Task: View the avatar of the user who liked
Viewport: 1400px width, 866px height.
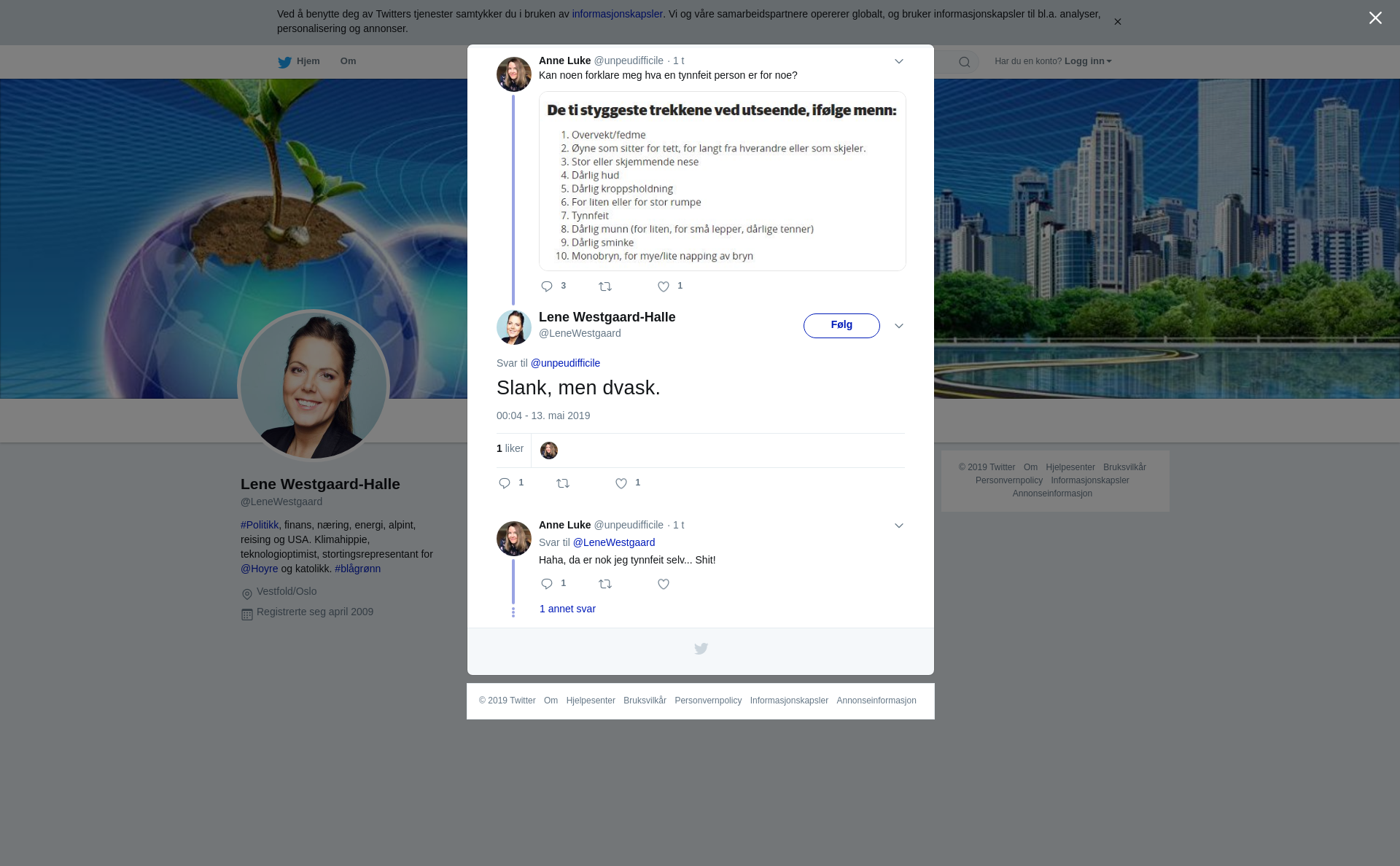Action: coord(549,450)
